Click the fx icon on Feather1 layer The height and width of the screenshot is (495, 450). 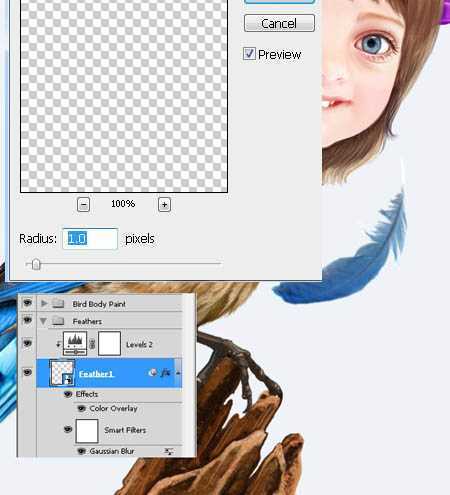click(165, 373)
